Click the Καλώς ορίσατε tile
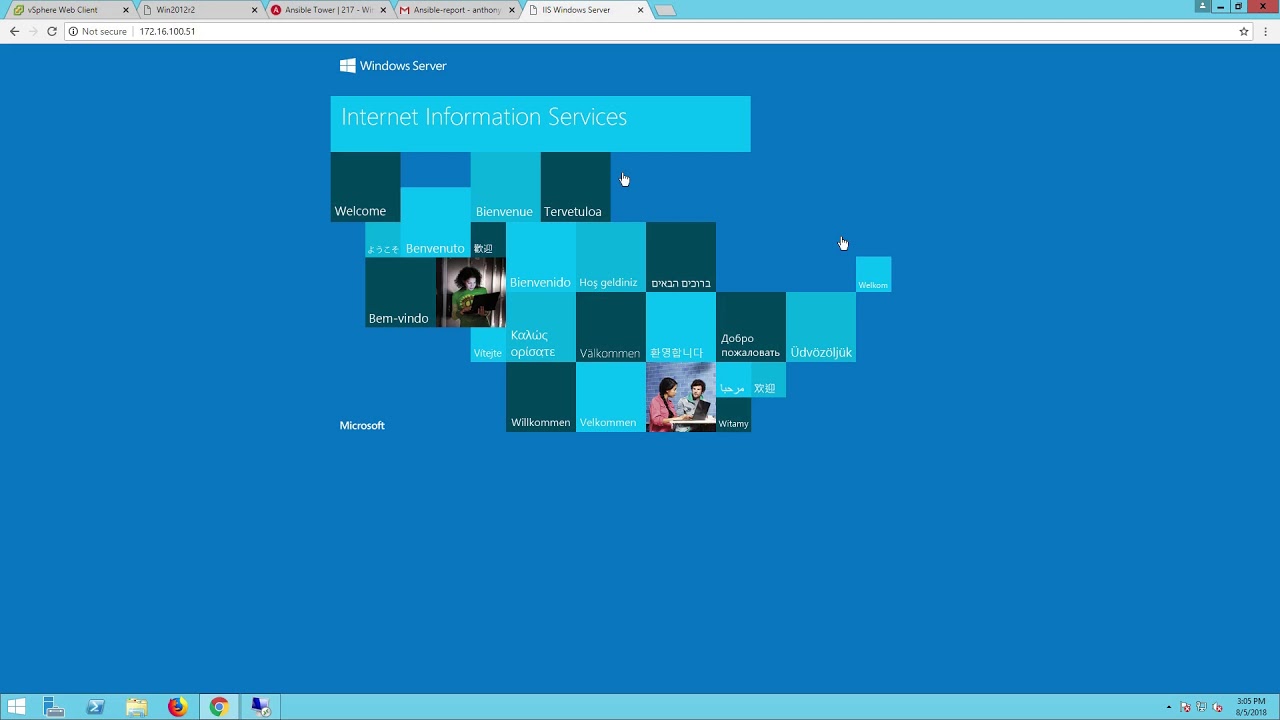Viewport: 1280px width, 720px height. [x=540, y=327]
